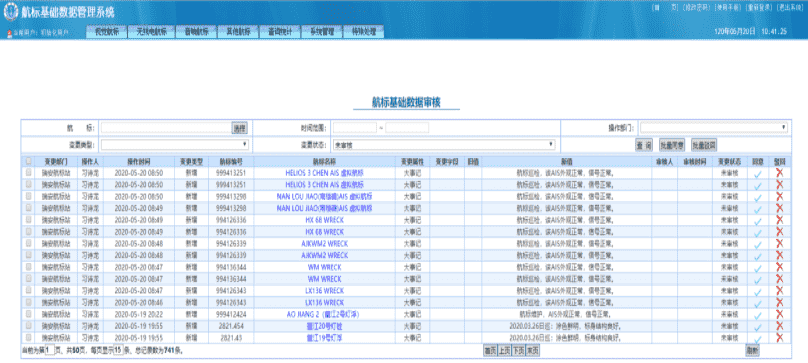808x363 pixels.
Task: Open the 操作部门 dropdown
Action: tap(714, 127)
